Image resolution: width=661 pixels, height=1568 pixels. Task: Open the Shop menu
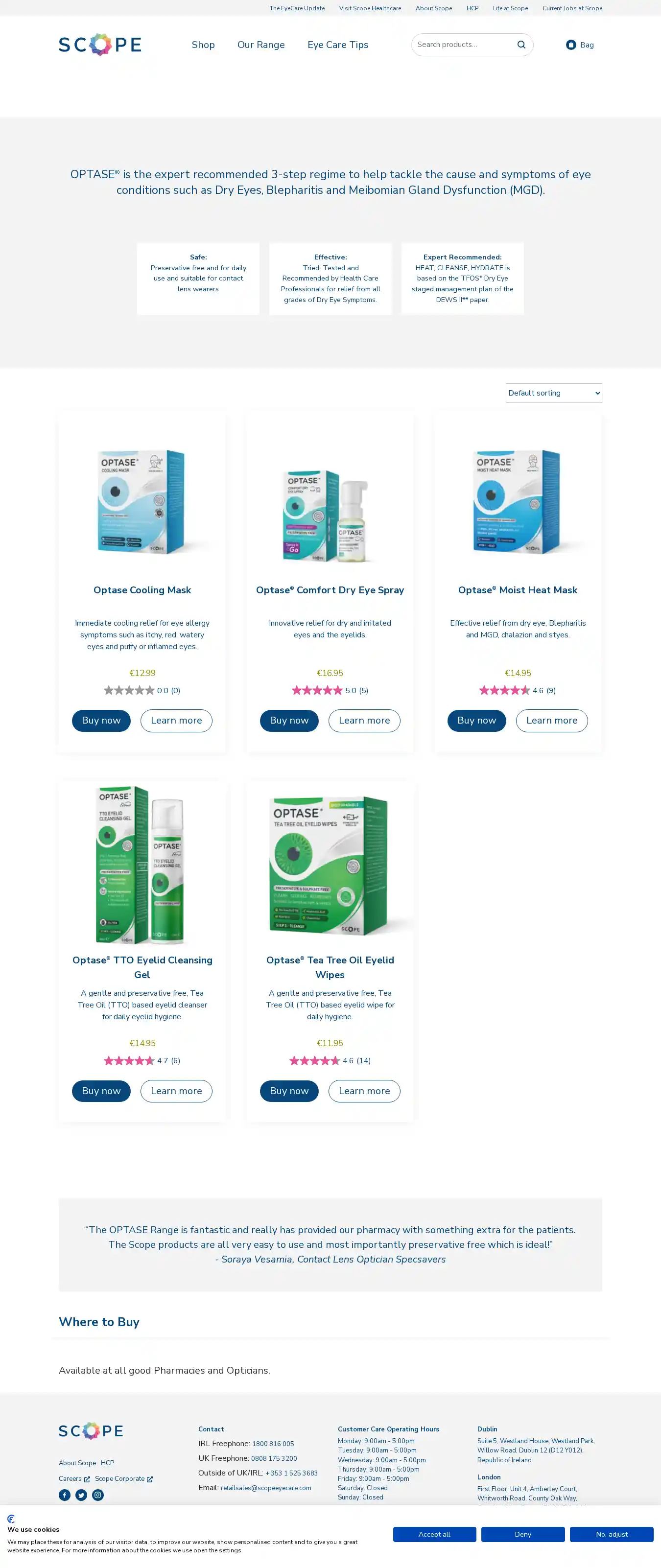click(203, 45)
